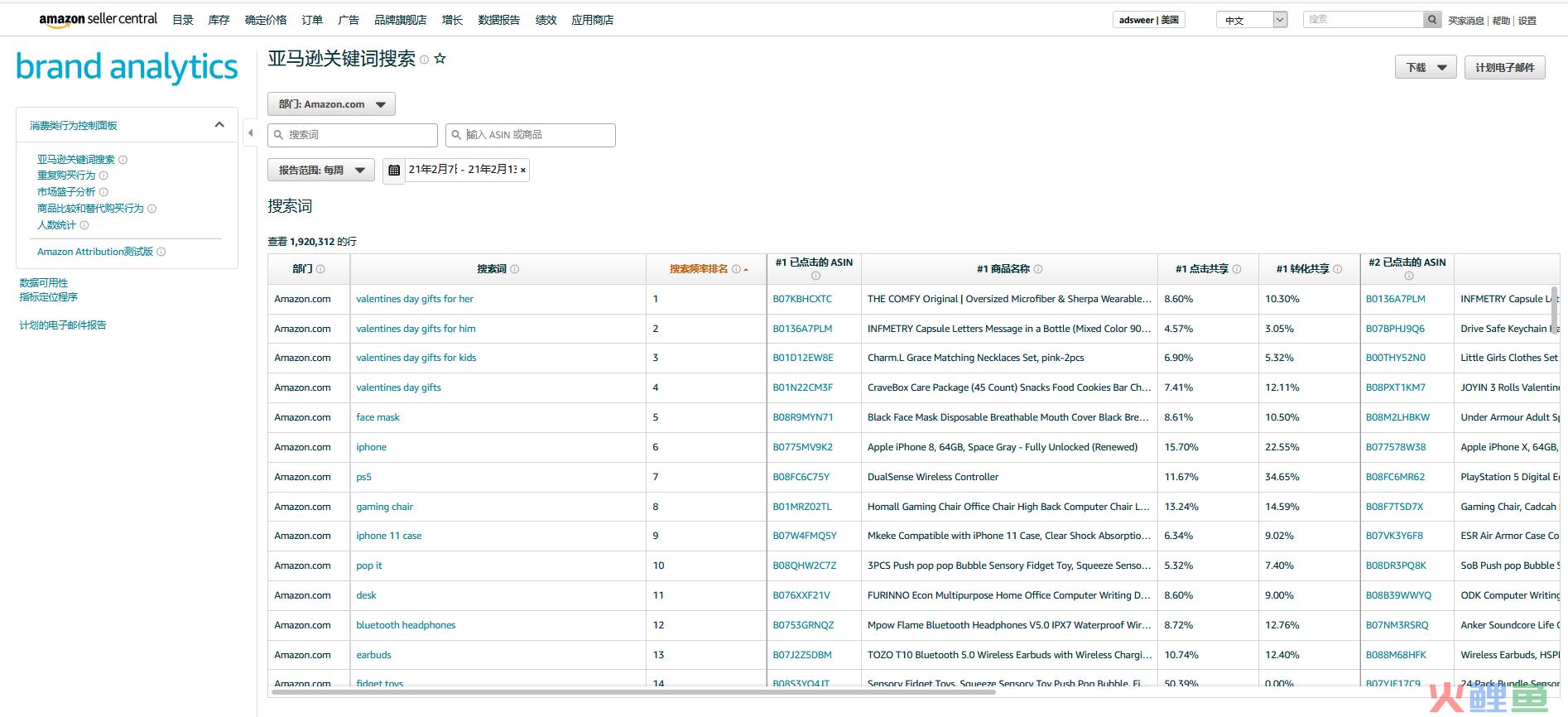Open the 中文 language selector
This screenshot has height=717, width=1568.
(1252, 20)
